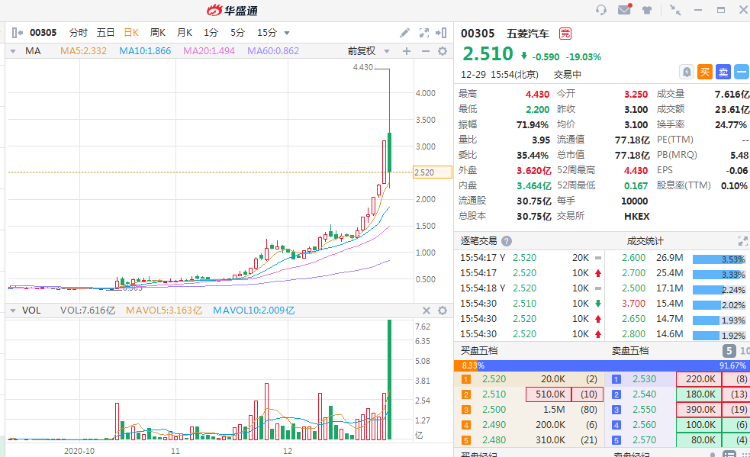Image resolution: width=750 pixels, height=457 pixels.
Task: Collapse the VOL indicator triangle
Action: click(13, 311)
